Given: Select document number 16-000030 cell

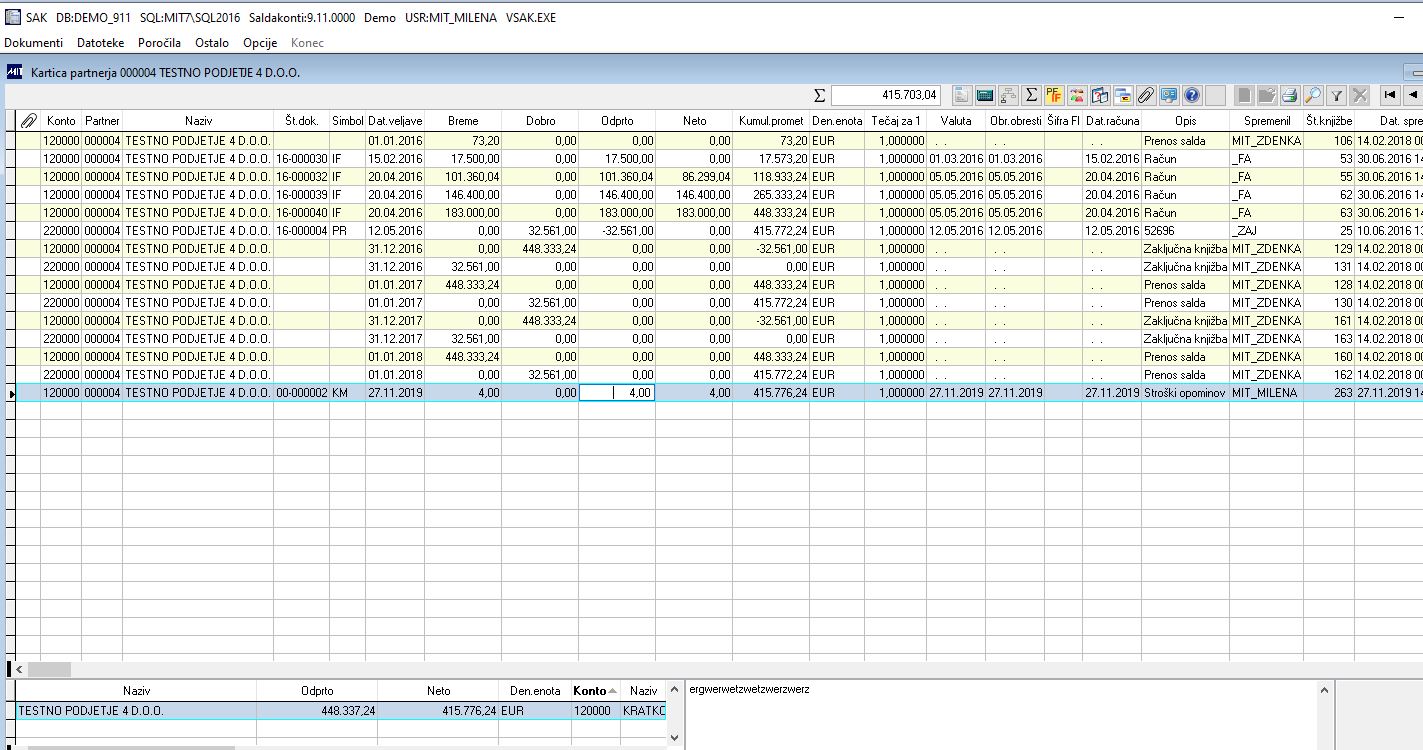Looking at the screenshot, I should click(301, 159).
